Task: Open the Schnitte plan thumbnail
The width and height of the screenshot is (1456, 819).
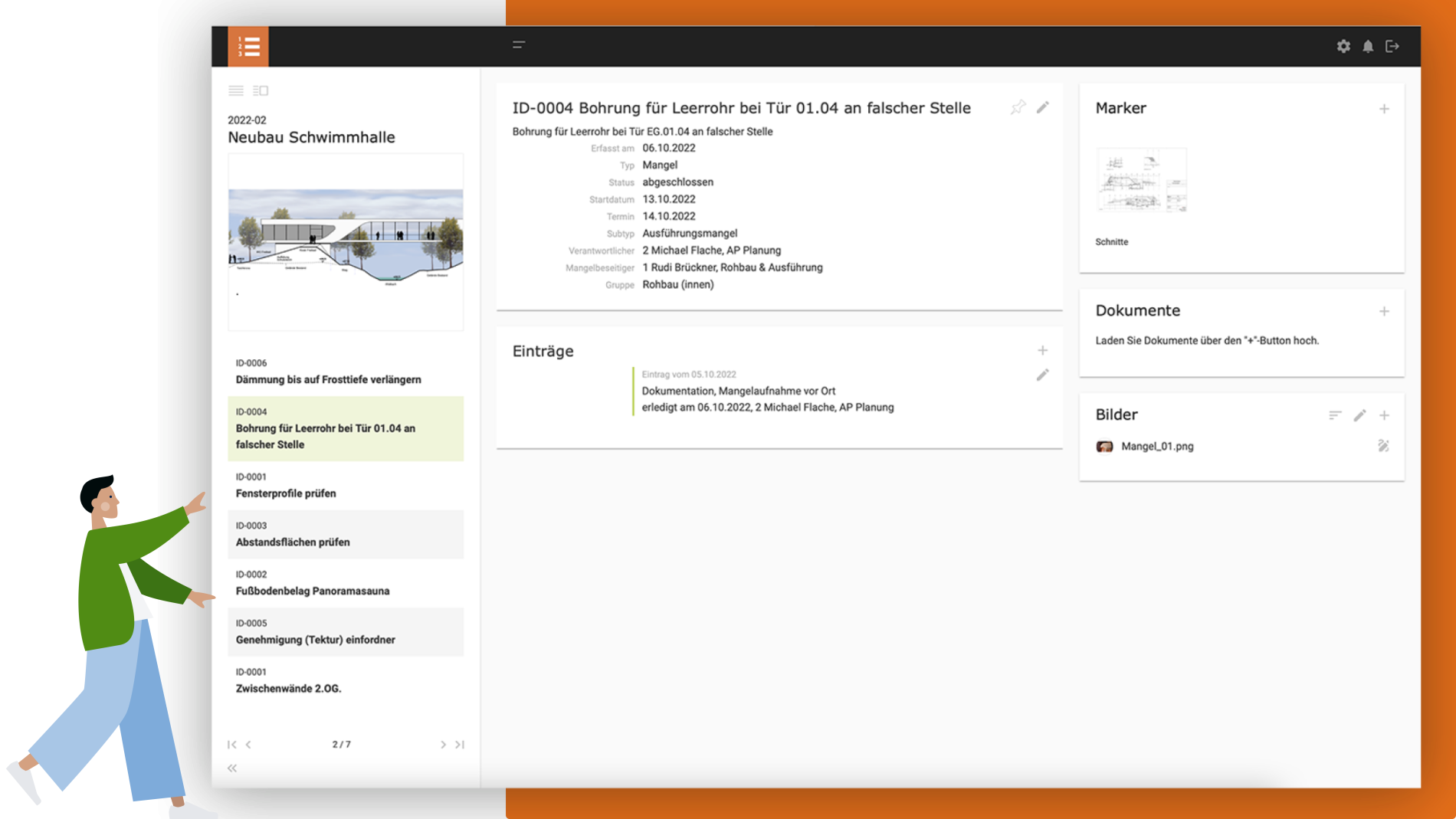Action: tap(1141, 180)
